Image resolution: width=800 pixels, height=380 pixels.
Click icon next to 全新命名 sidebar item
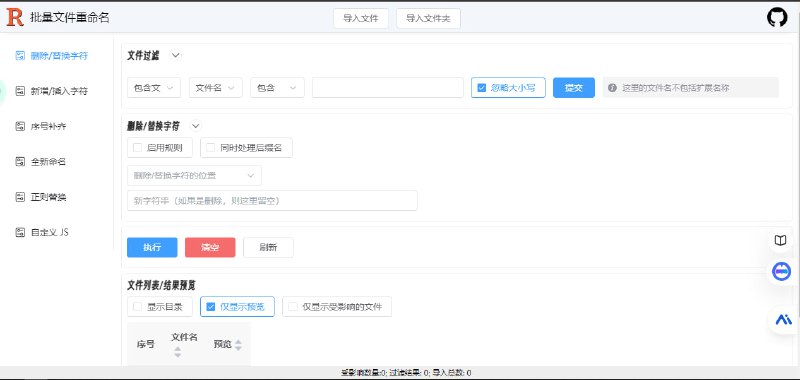(x=20, y=162)
